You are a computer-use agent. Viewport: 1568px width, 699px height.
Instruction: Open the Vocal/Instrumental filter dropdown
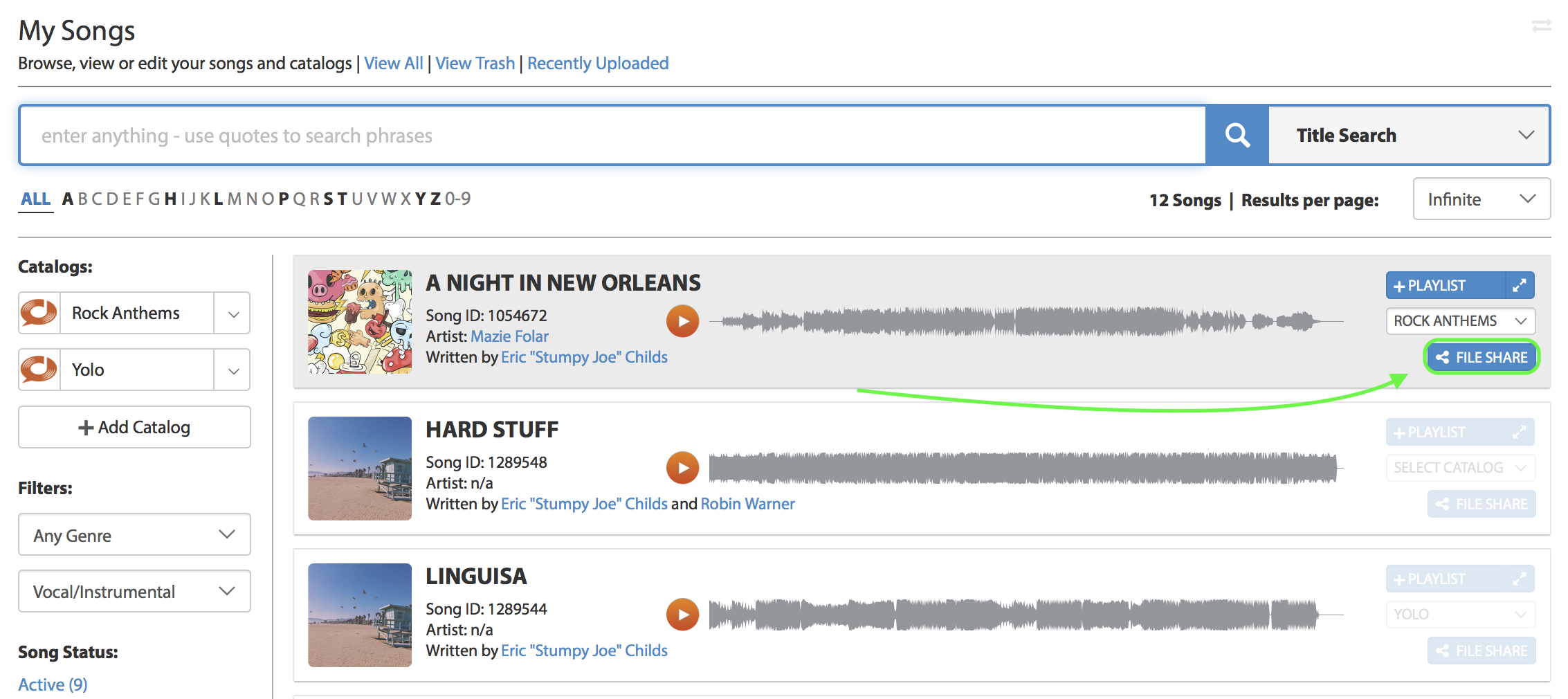coord(134,591)
